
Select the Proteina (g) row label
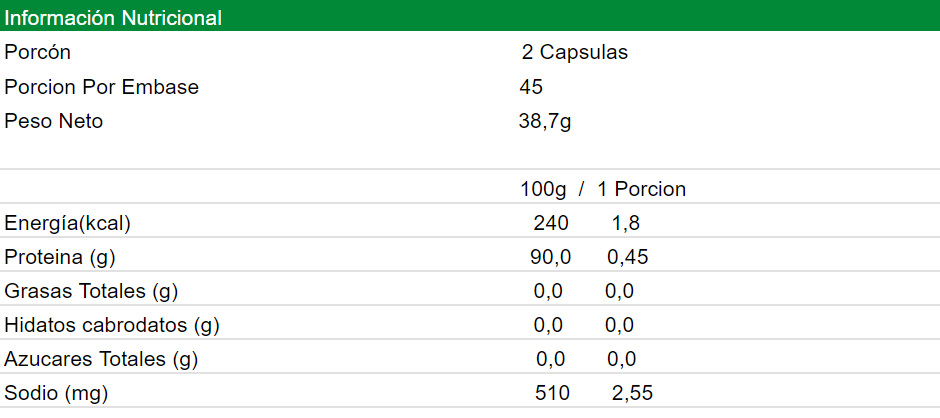click(61, 257)
